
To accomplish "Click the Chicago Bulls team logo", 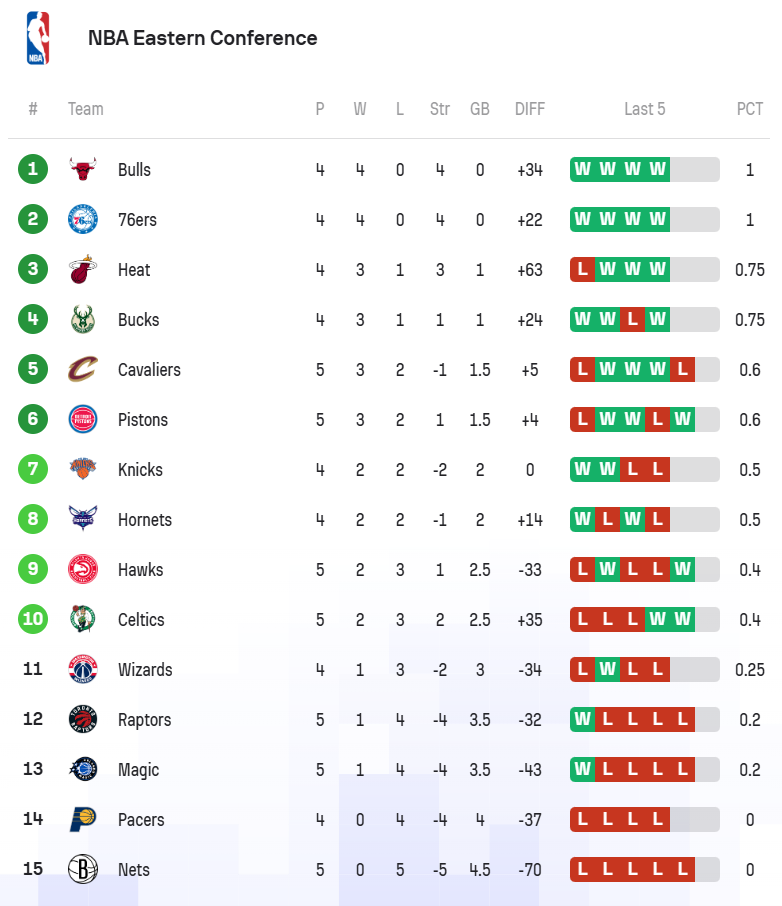I will pyautogui.click(x=83, y=169).
